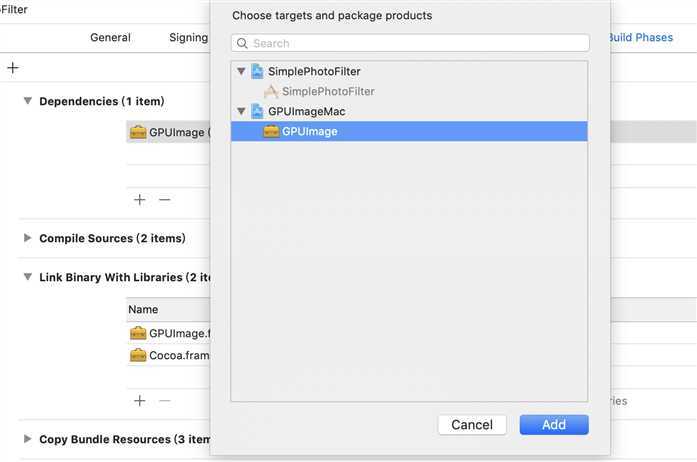
Task: Click the magnifying glass search icon
Action: [x=242, y=43]
